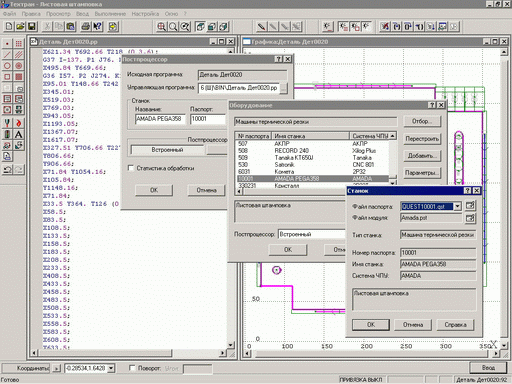Select the parallel lines tool
The width and height of the screenshot is (512, 384).
pyautogui.click(x=19, y=55)
